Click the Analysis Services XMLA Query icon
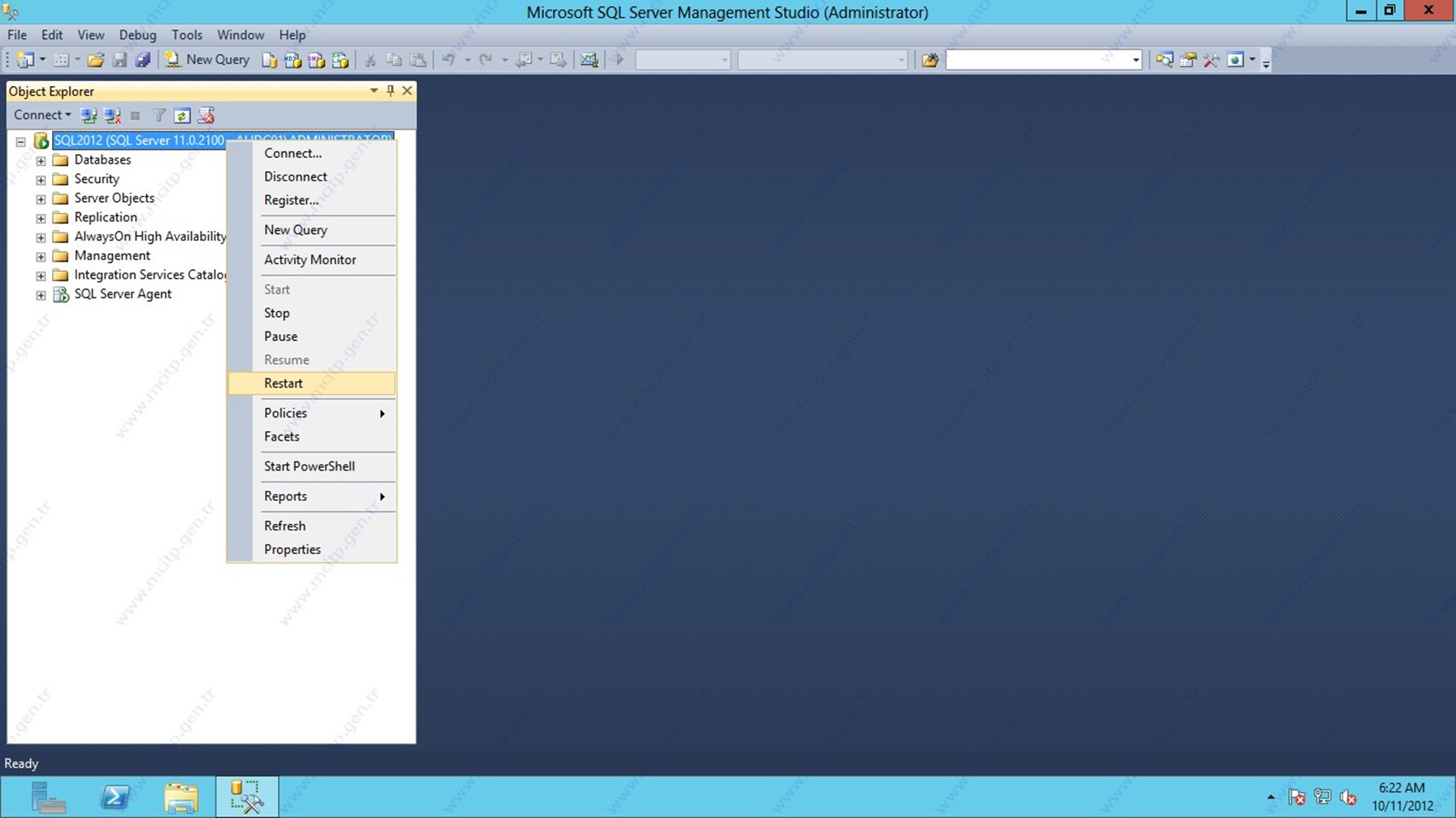The image size is (1456, 818). (x=340, y=60)
